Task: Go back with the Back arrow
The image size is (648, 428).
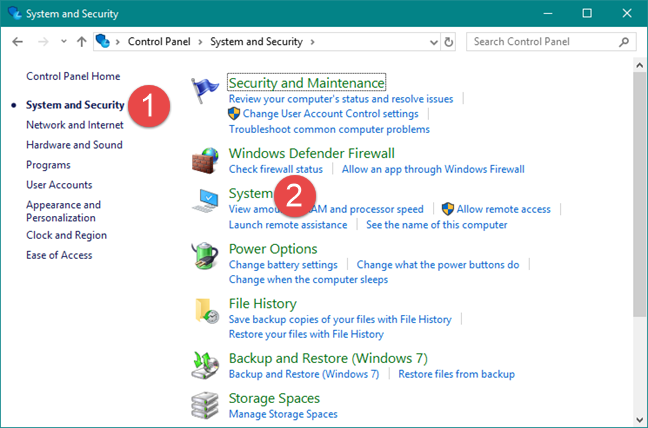Action: coord(17,42)
